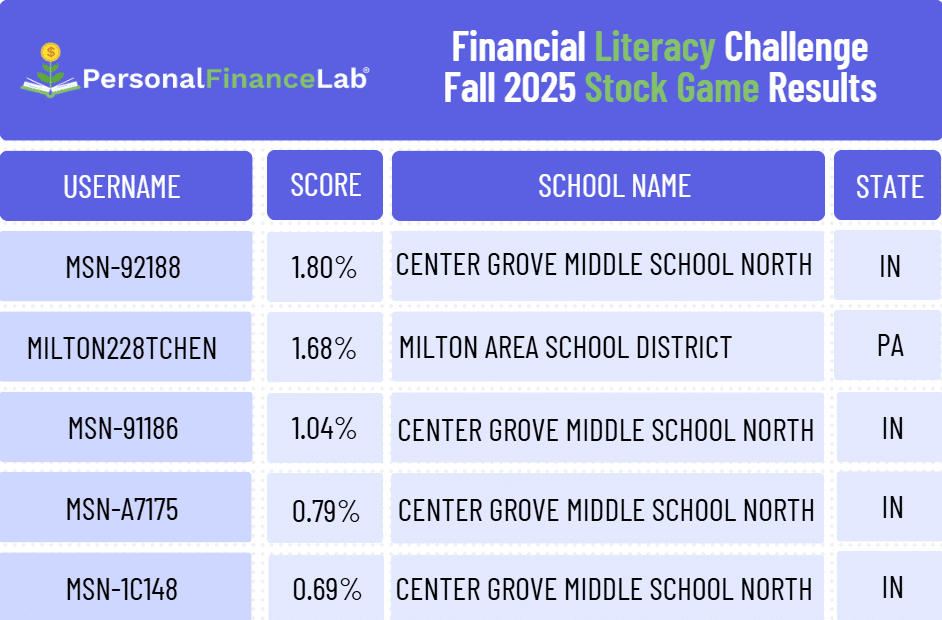
Task: Click the 0.69% score cell
Action: click(x=326, y=589)
